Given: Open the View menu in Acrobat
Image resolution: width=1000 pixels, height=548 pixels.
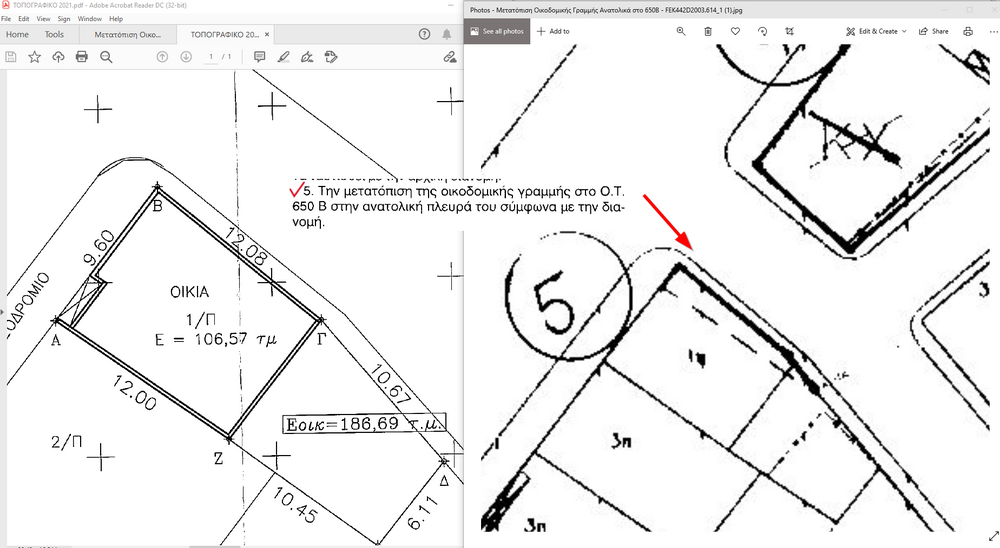Looking at the screenshot, I should [x=44, y=18].
